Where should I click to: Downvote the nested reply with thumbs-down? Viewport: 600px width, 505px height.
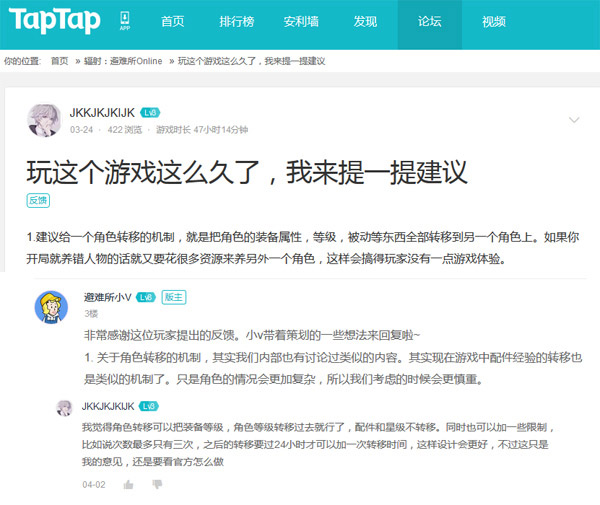(x=156, y=484)
